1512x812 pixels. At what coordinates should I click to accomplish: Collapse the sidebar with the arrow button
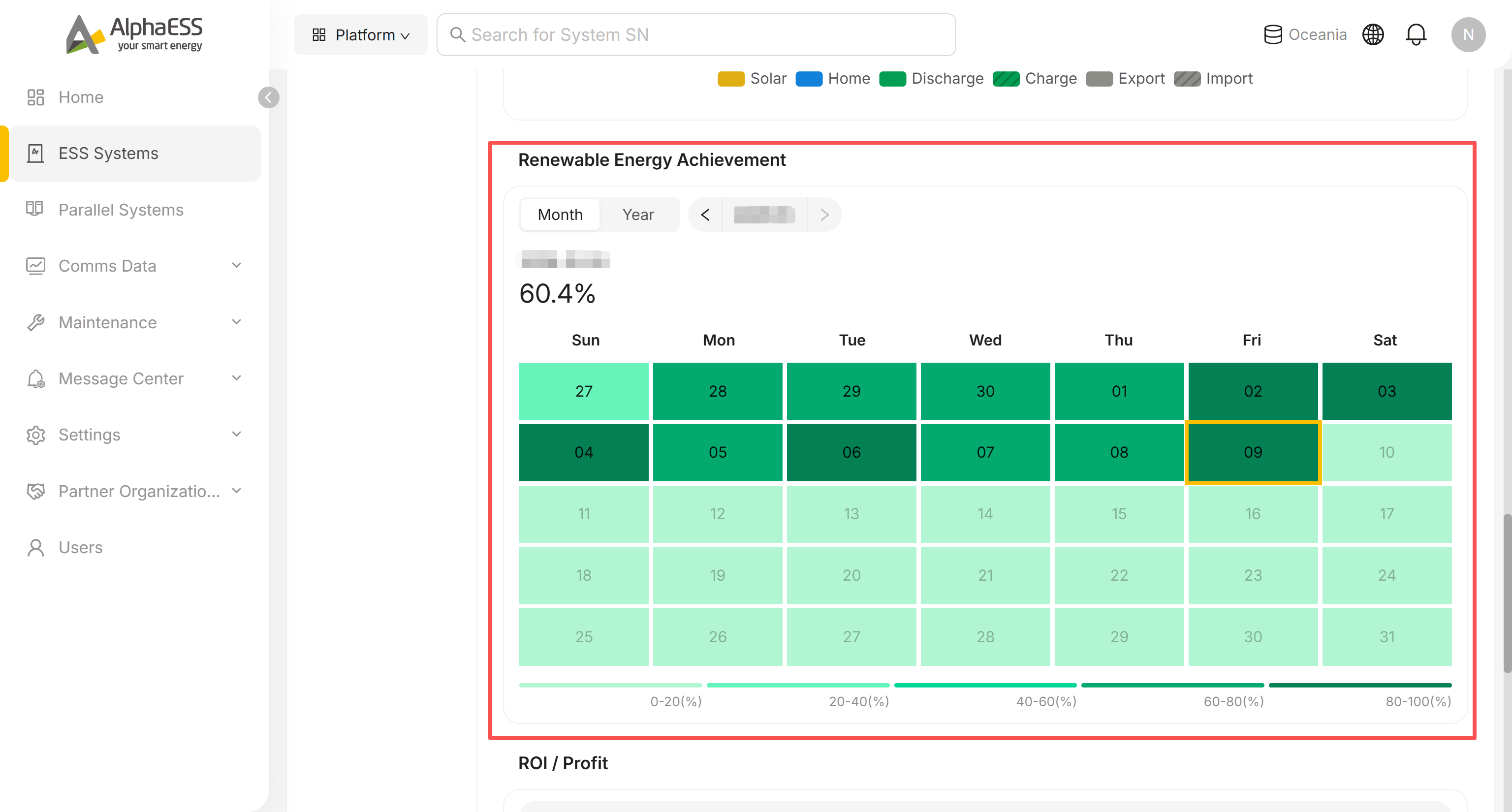point(269,97)
